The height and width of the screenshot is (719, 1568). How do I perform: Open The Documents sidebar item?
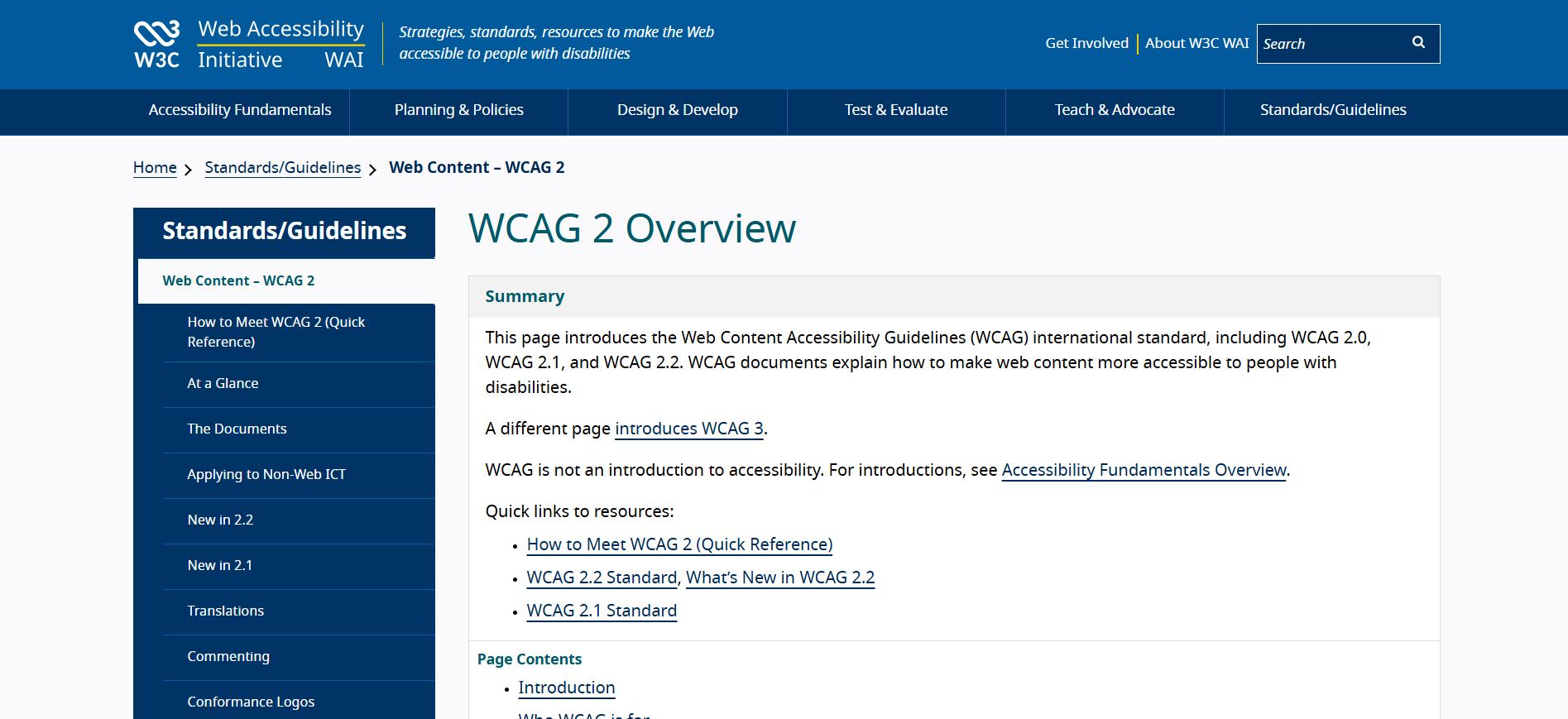(x=299, y=429)
